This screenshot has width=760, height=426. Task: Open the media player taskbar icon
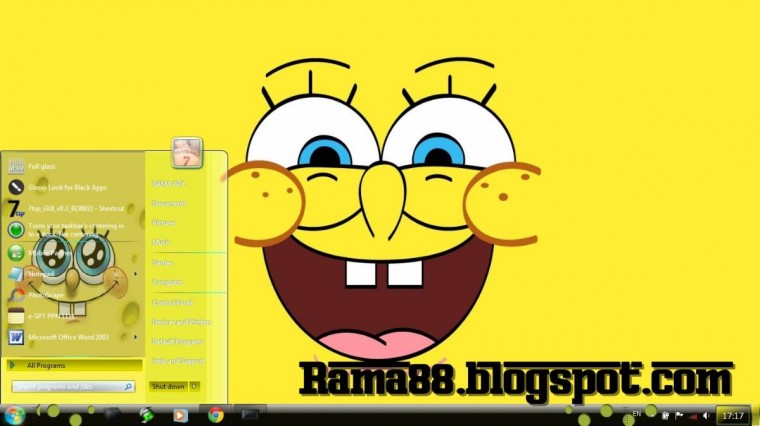point(180,415)
